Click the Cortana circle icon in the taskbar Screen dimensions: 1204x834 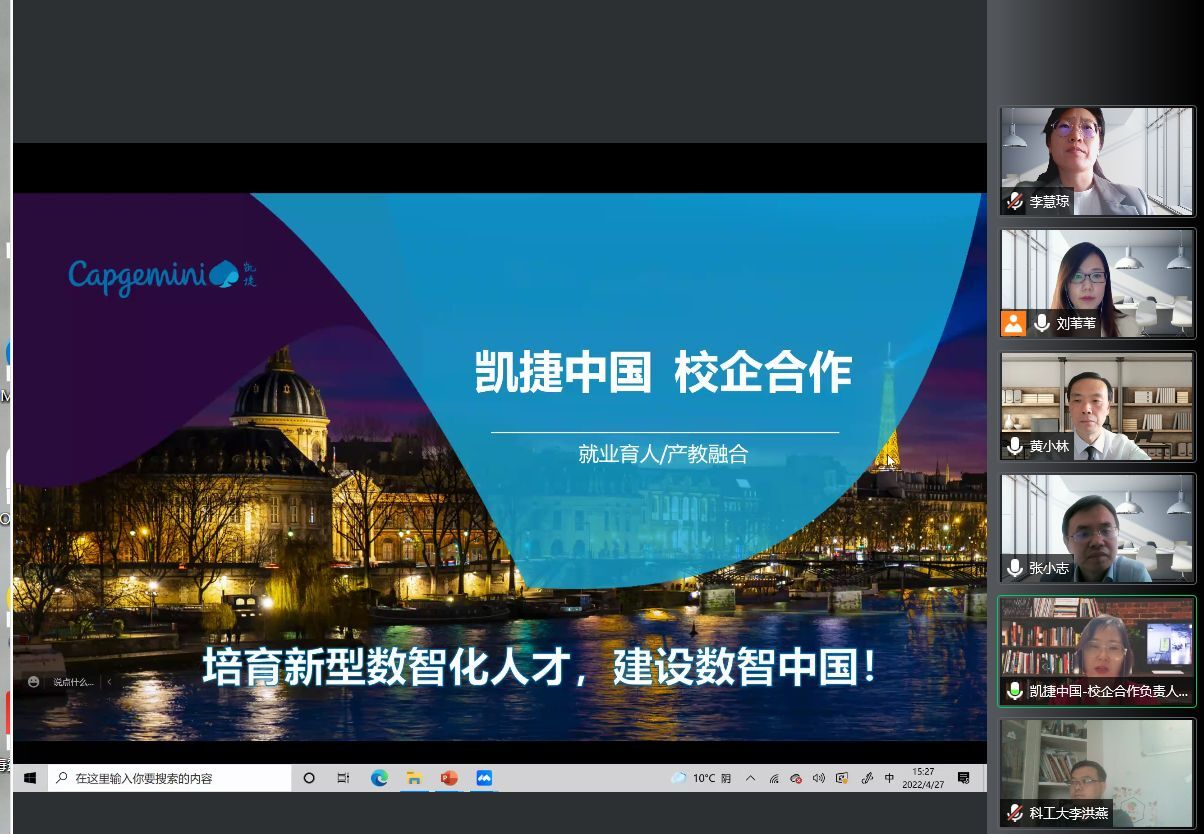click(x=309, y=778)
